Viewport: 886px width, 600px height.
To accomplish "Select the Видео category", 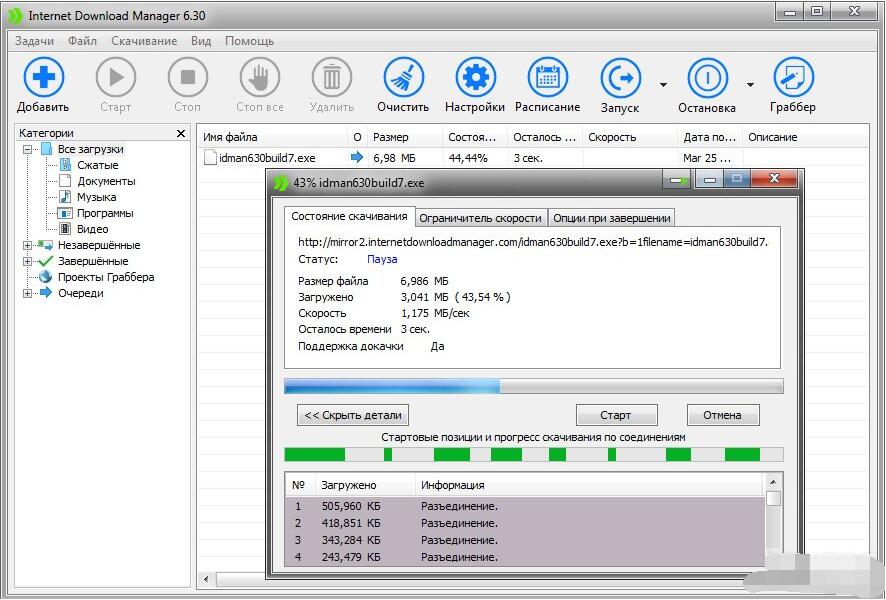I will 93,229.
